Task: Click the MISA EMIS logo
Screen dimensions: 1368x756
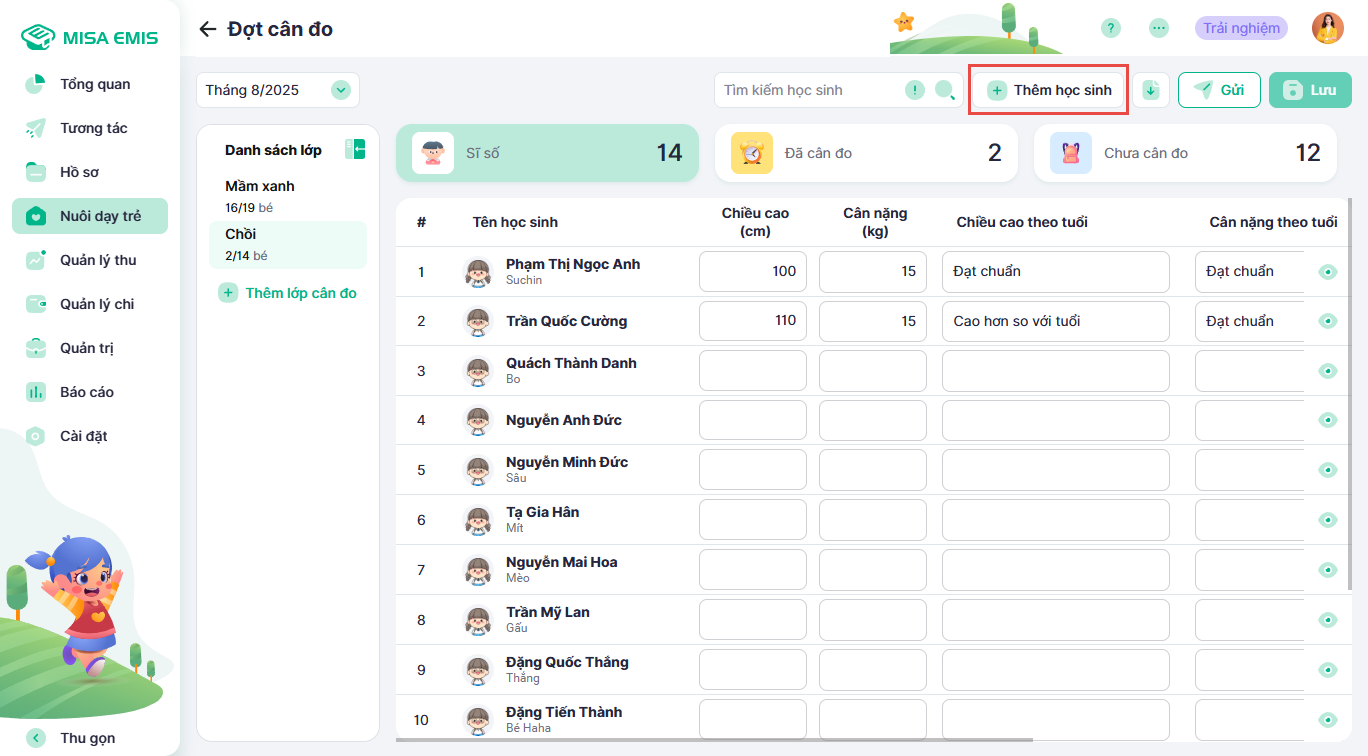Action: 89,38
